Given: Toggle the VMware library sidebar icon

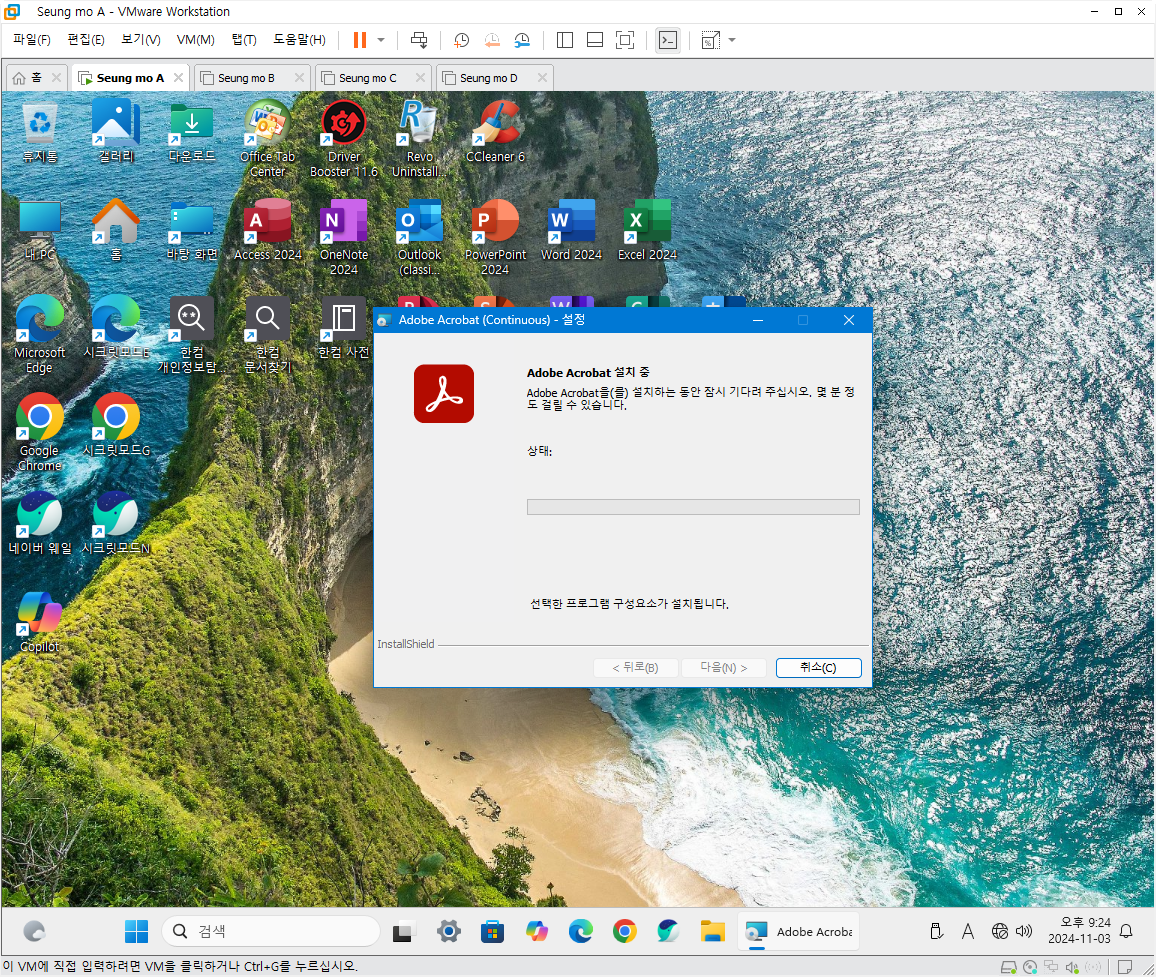Looking at the screenshot, I should [x=565, y=40].
